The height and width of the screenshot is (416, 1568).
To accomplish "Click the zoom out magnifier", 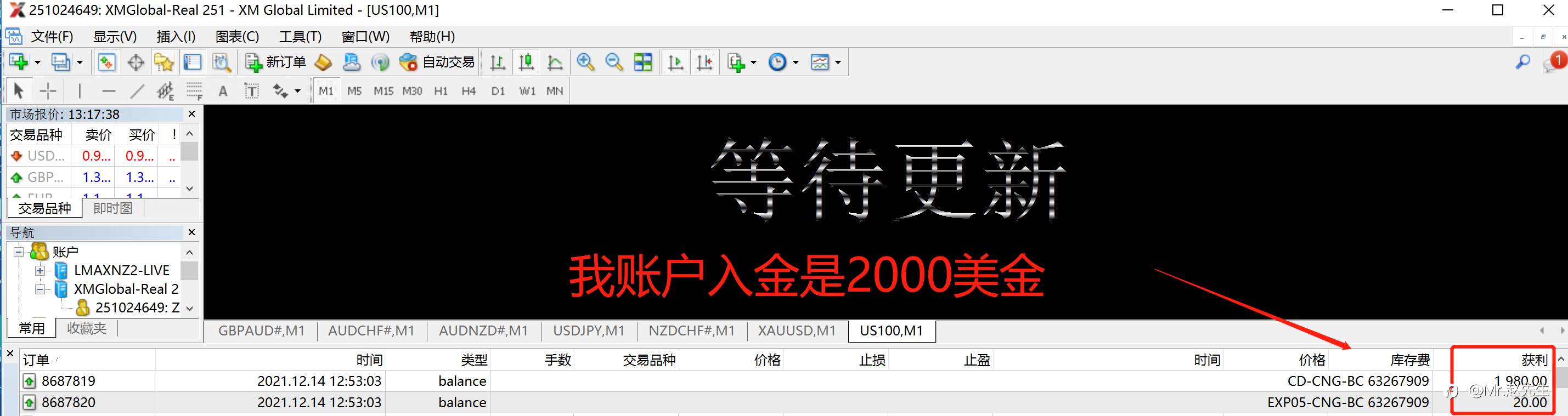I will click(x=614, y=62).
